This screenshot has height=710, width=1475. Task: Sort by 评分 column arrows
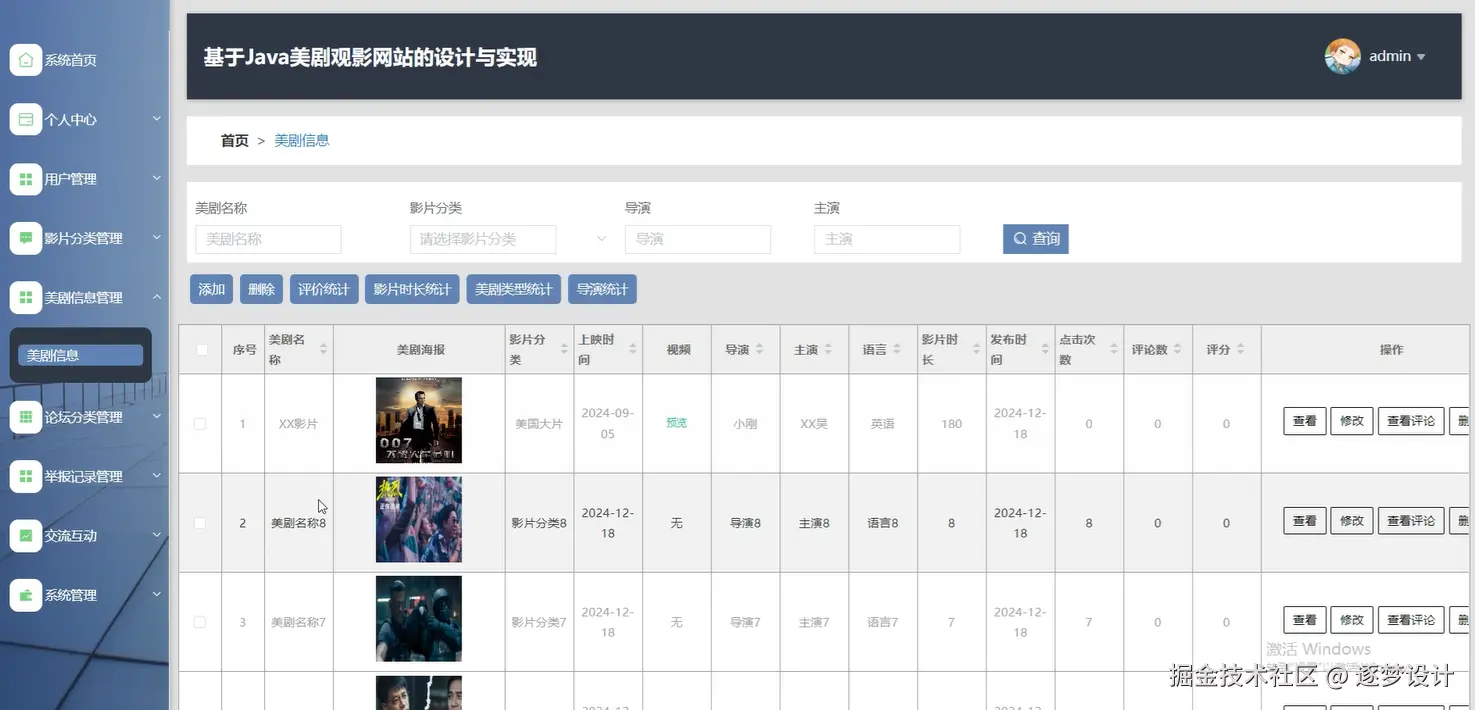click(1240, 349)
